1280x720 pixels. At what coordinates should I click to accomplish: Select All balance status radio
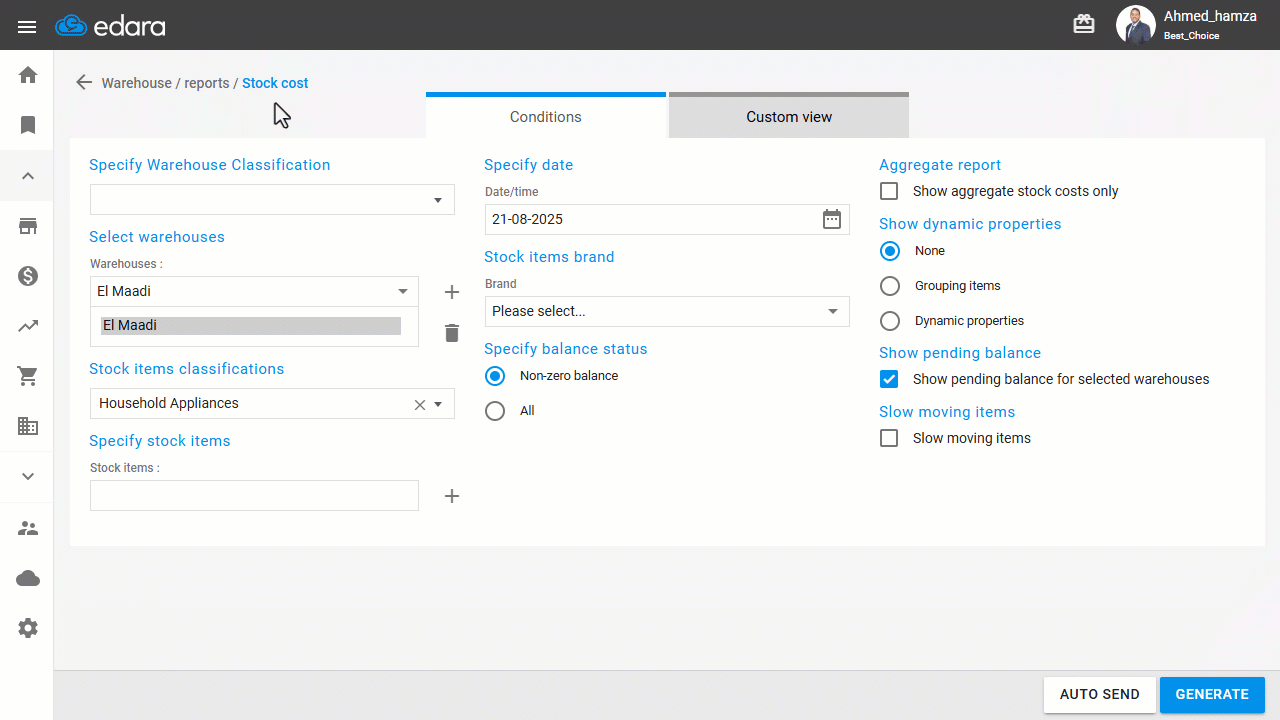click(x=495, y=411)
